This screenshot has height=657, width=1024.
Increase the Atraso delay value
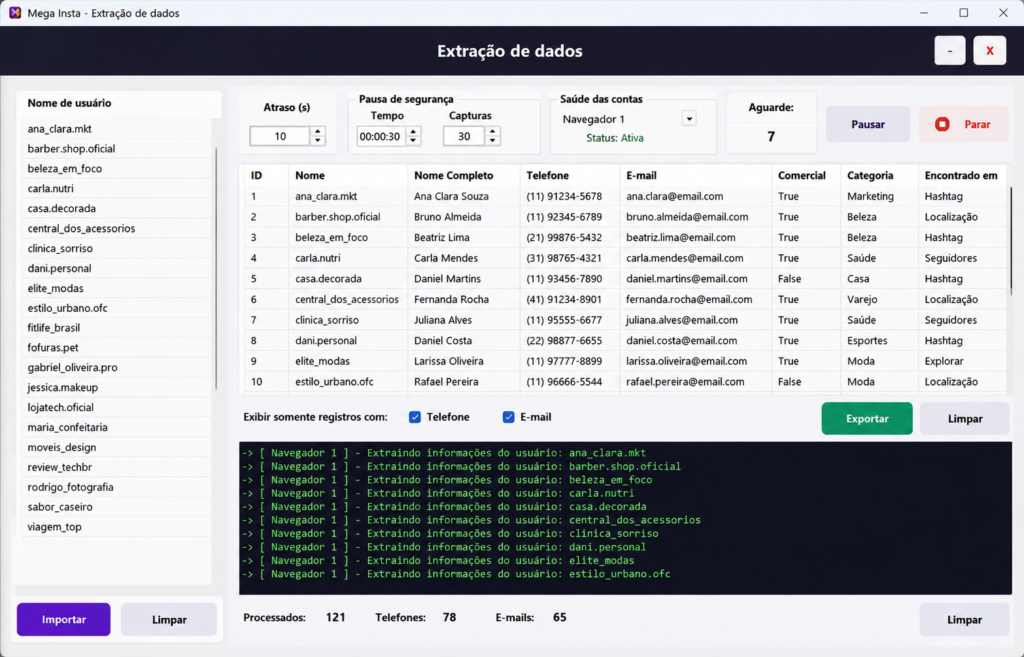(317, 131)
